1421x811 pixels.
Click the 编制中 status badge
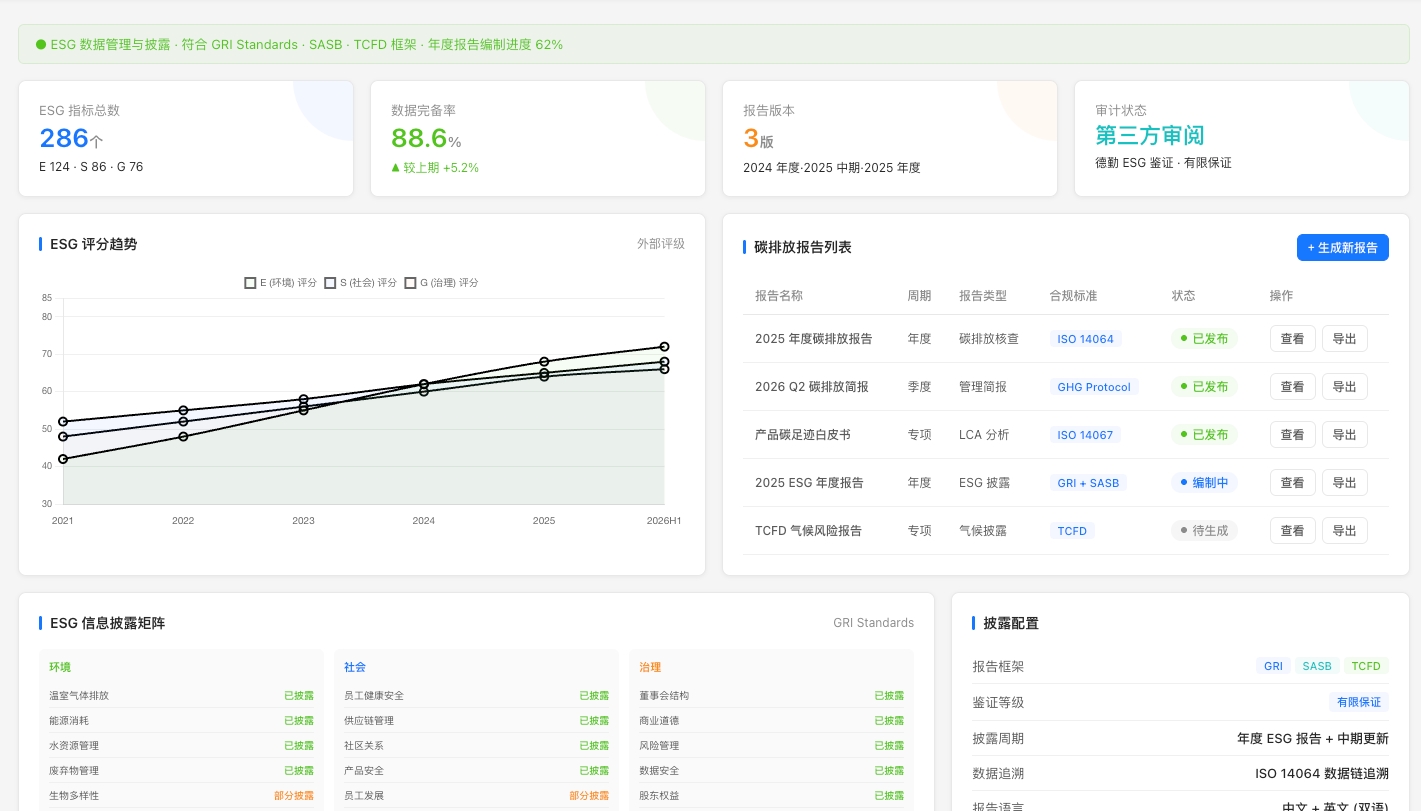1204,483
